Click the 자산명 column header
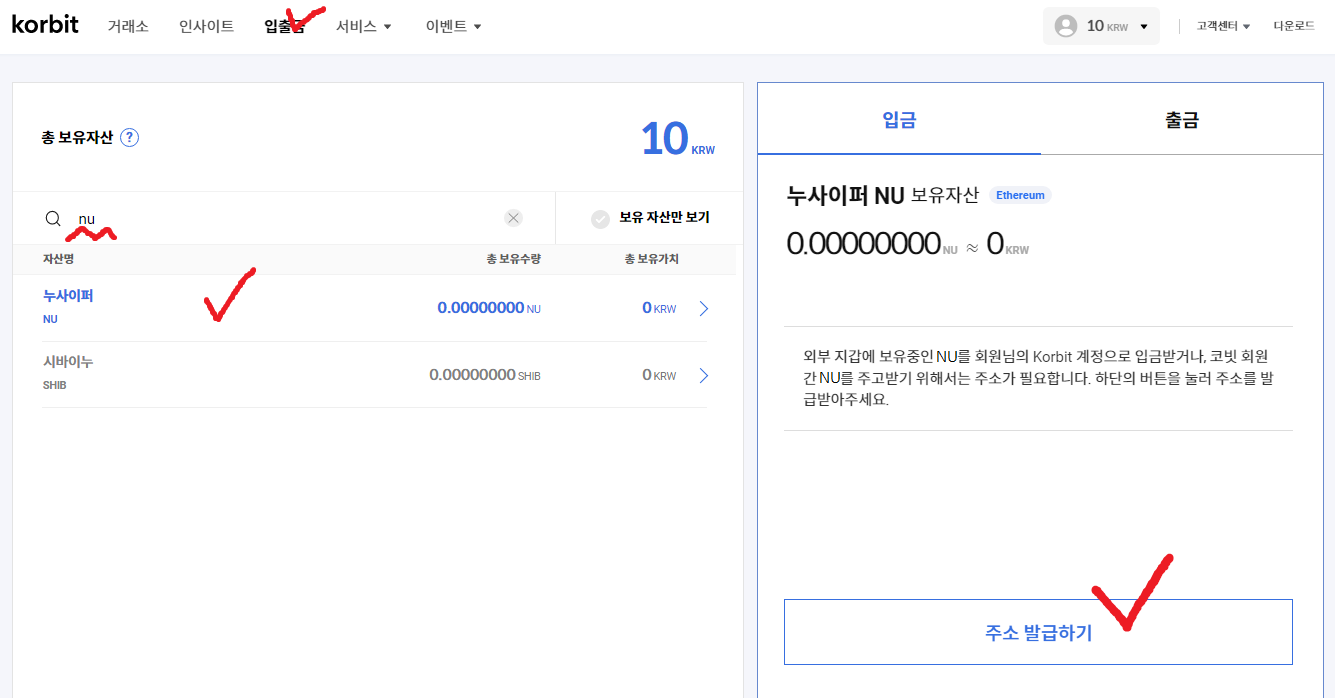1335x698 pixels. point(58,259)
